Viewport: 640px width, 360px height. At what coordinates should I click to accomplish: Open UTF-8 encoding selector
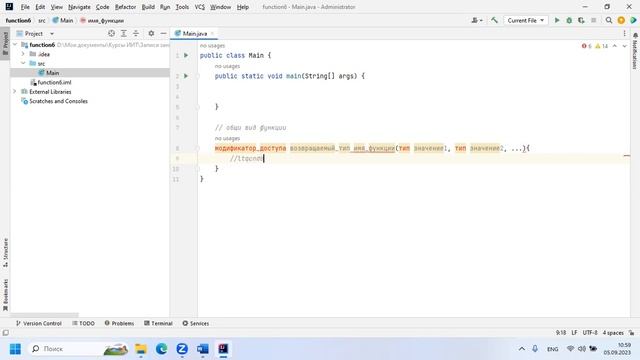point(590,333)
